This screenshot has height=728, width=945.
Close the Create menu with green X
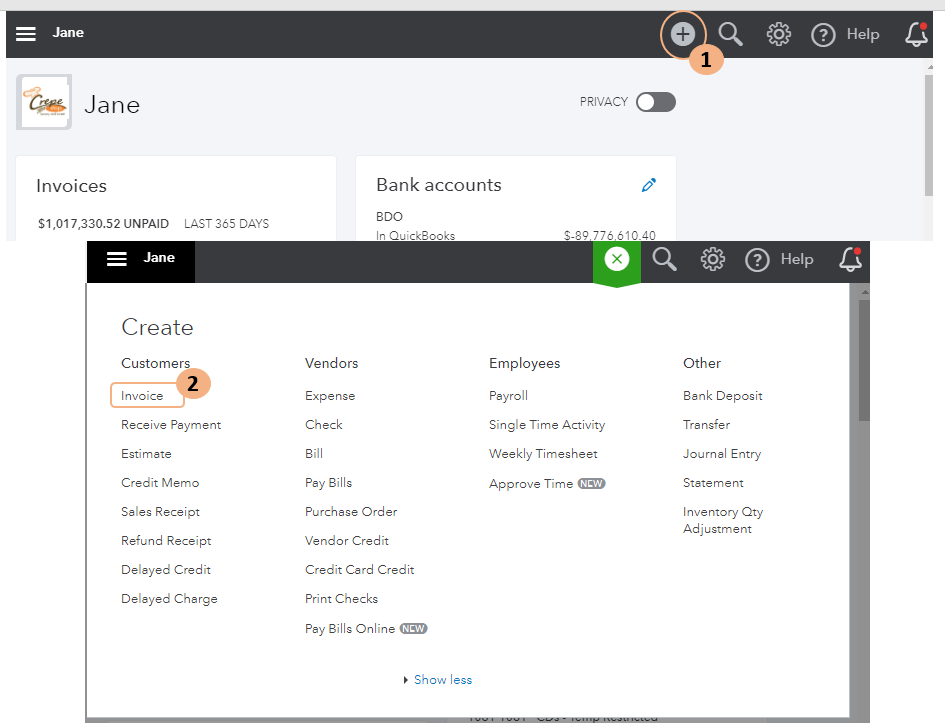coord(617,260)
